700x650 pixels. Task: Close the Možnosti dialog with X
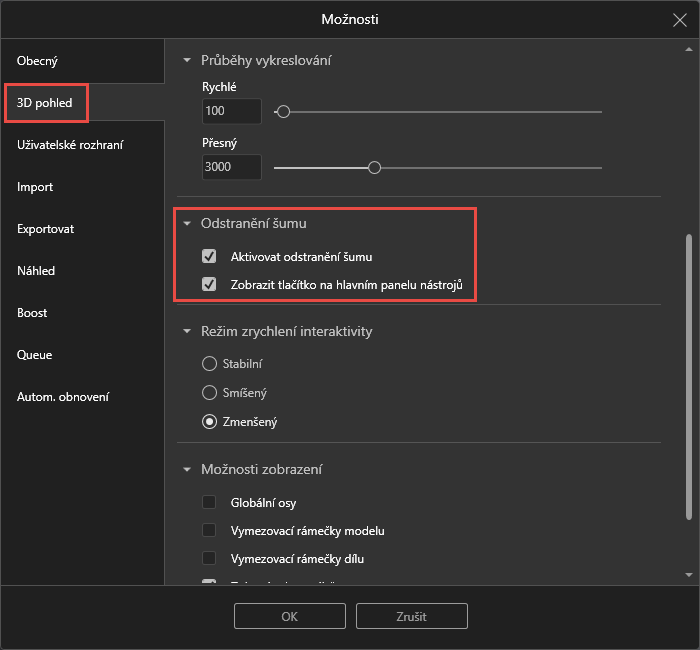679,19
